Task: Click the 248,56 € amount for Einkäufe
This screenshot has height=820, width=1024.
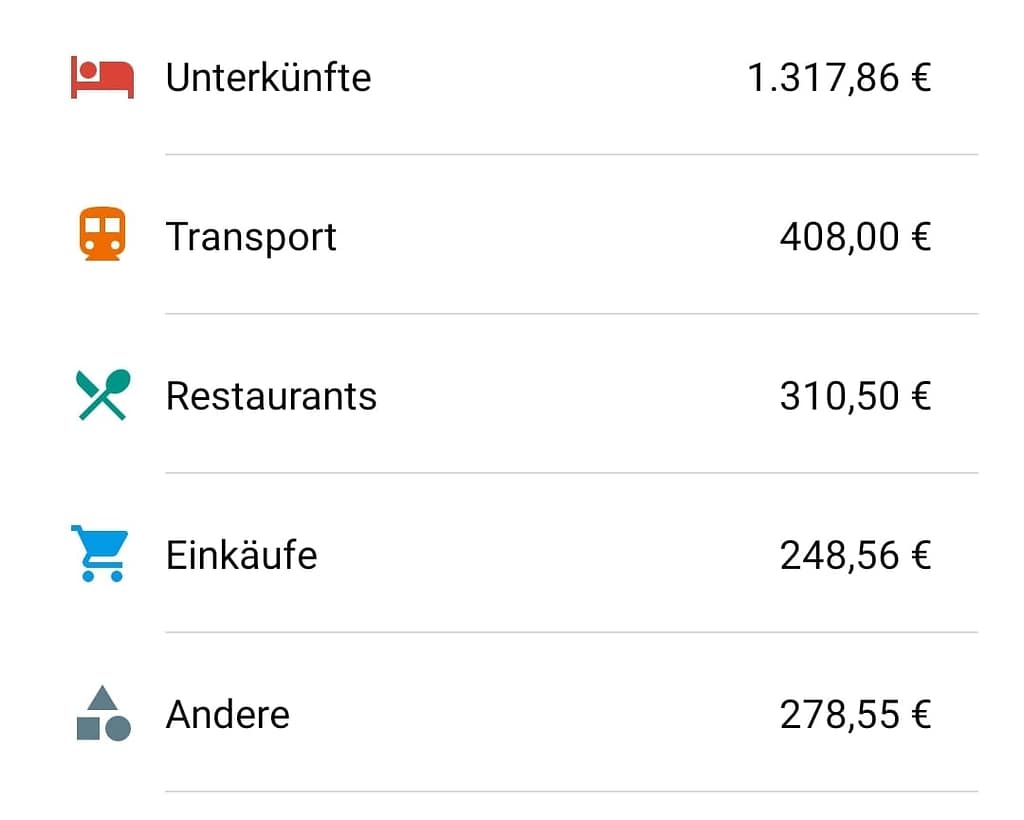Action: click(x=856, y=555)
